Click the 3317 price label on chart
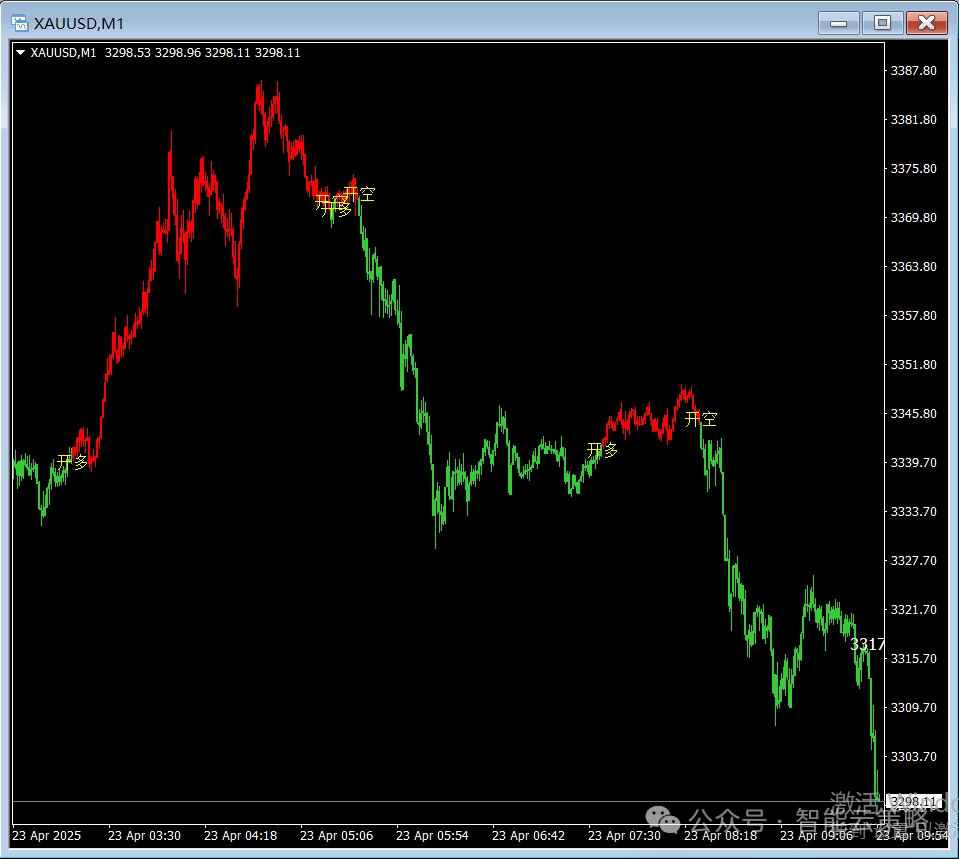 coord(867,644)
